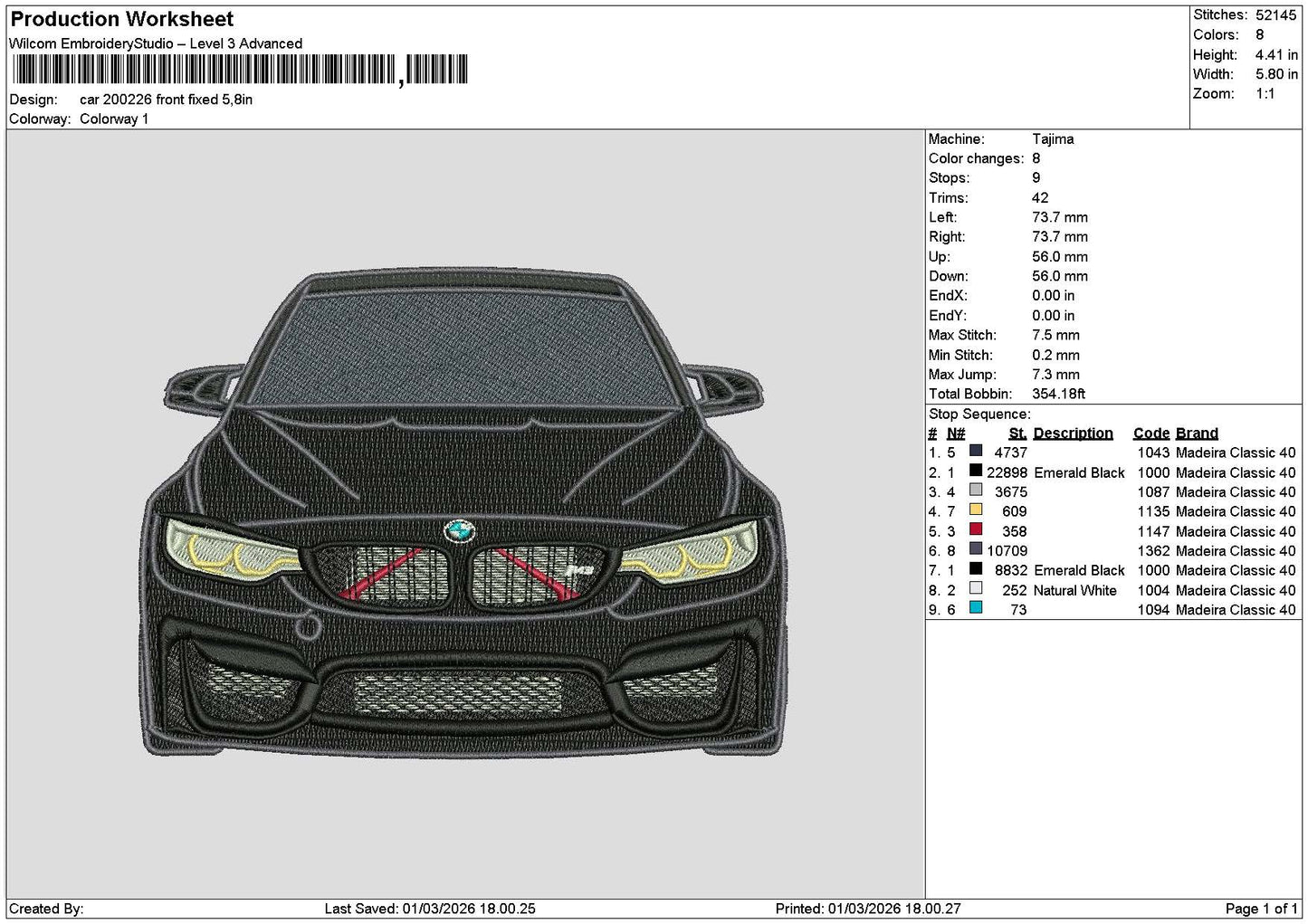Click the zoom value '1:1'
The height and width of the screenshot is (924, 1308).
[x=1265, y=94]
